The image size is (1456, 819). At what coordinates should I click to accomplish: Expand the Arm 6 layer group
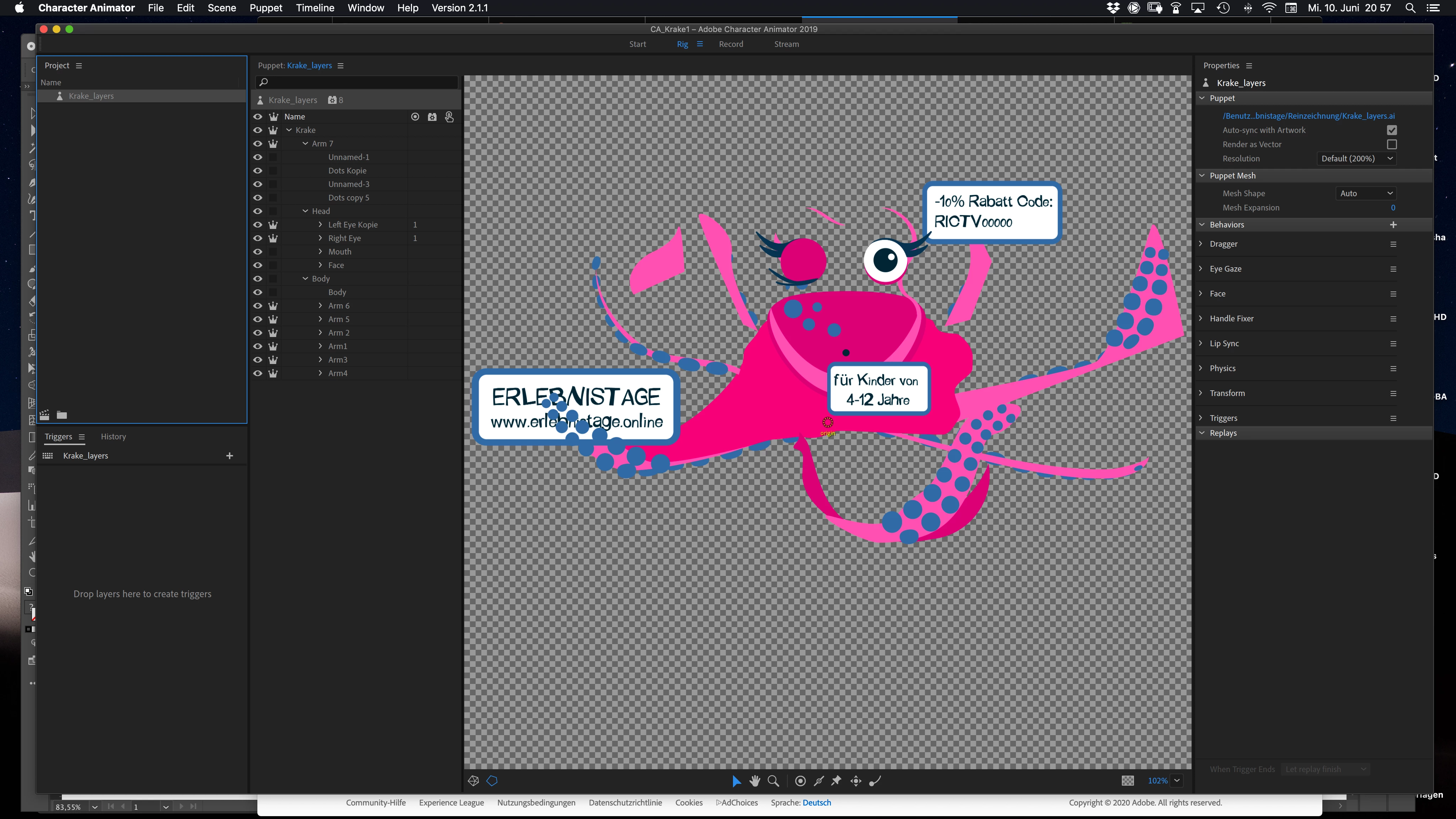click(x=321, y=306)
